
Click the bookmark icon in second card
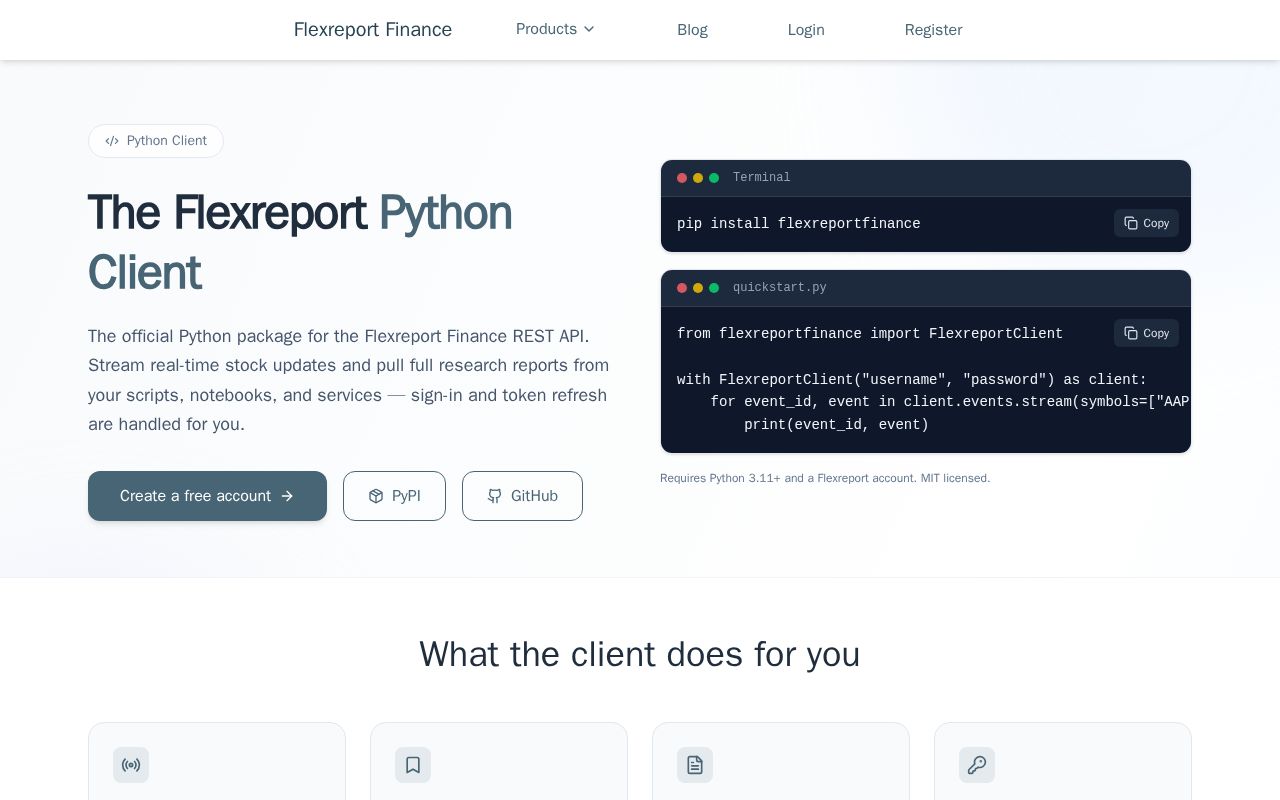pyautogui.click(x=413, y=765)
